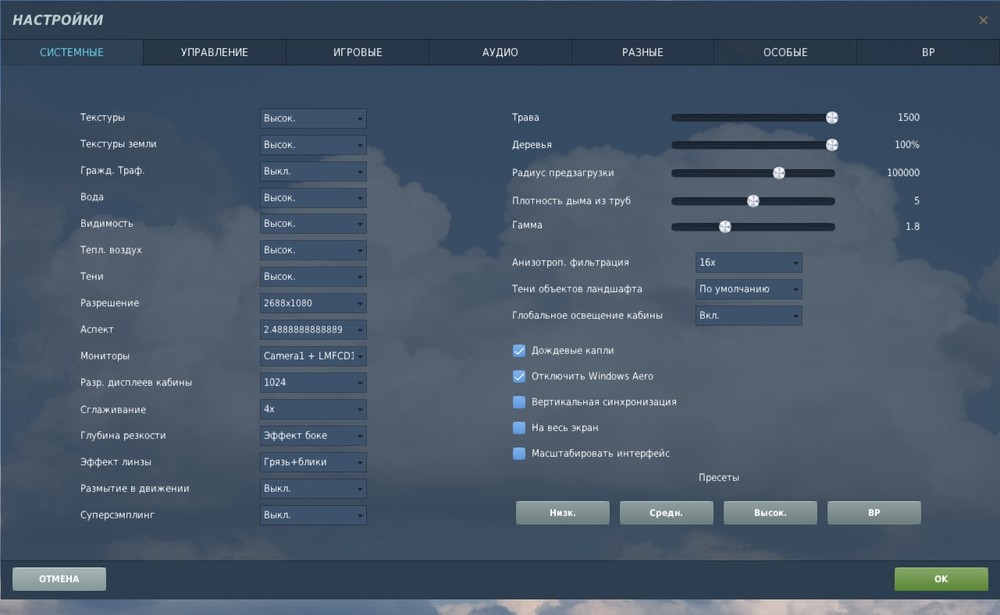Apply the Средн. preset
Screen dimensions: 1000x615
click(666, 513)
